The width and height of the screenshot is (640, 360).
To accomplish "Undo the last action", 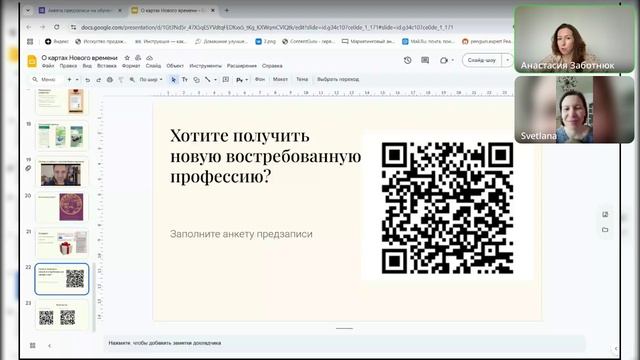I will tap(87, 80).
